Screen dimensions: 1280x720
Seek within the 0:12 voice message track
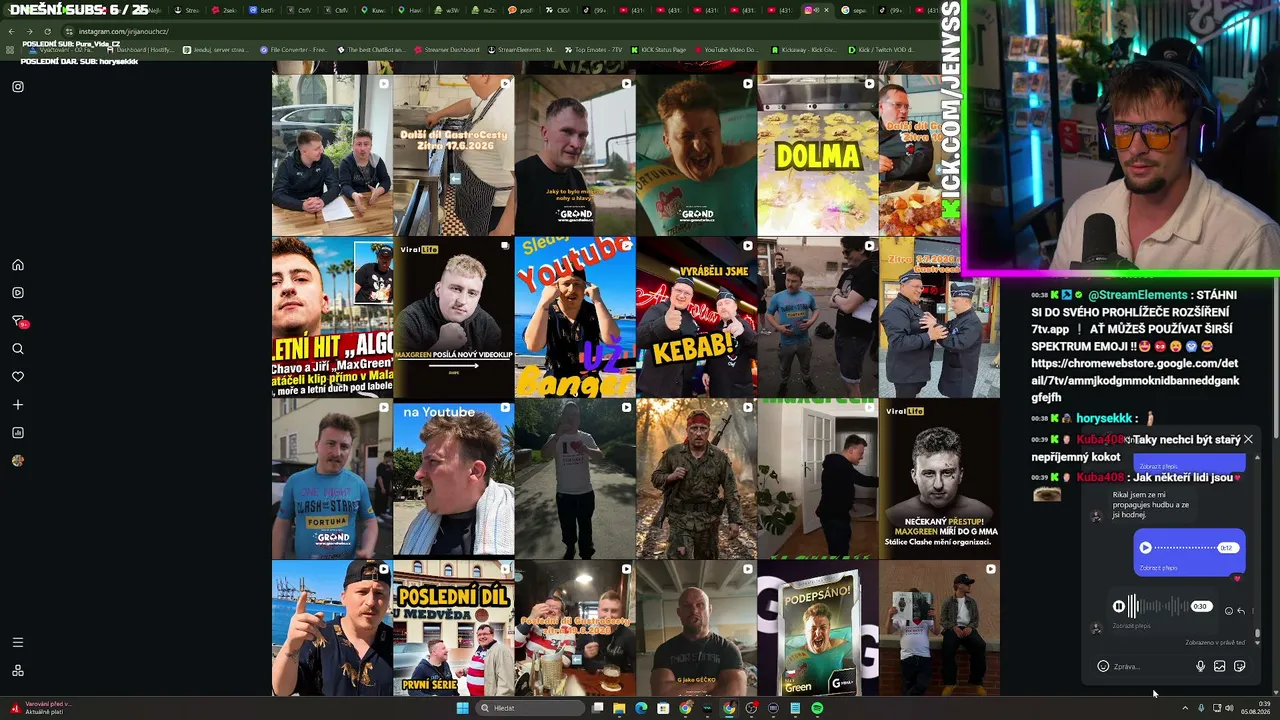pyautogui.click(x=1186, y=548)
